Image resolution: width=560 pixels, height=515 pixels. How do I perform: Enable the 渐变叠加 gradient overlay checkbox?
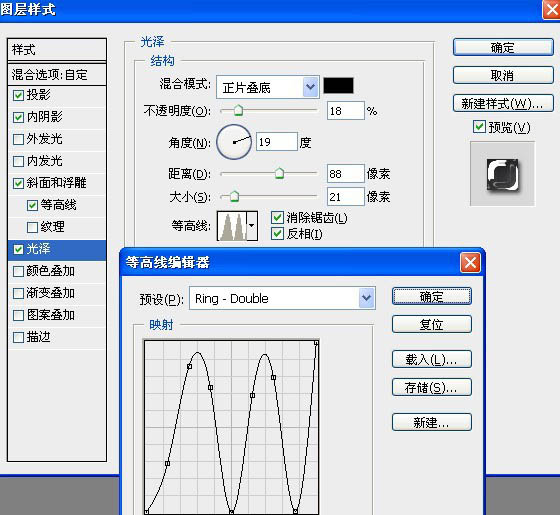(x=18, y=294)
